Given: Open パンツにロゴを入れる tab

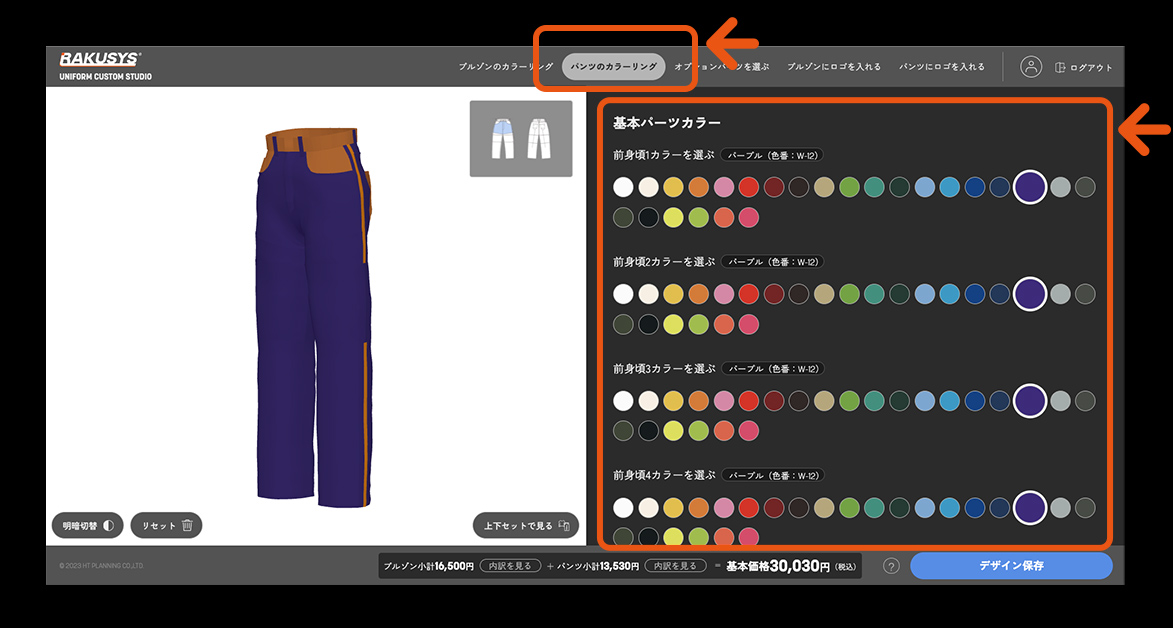Looking at the screenshot, I should point(941,67).
